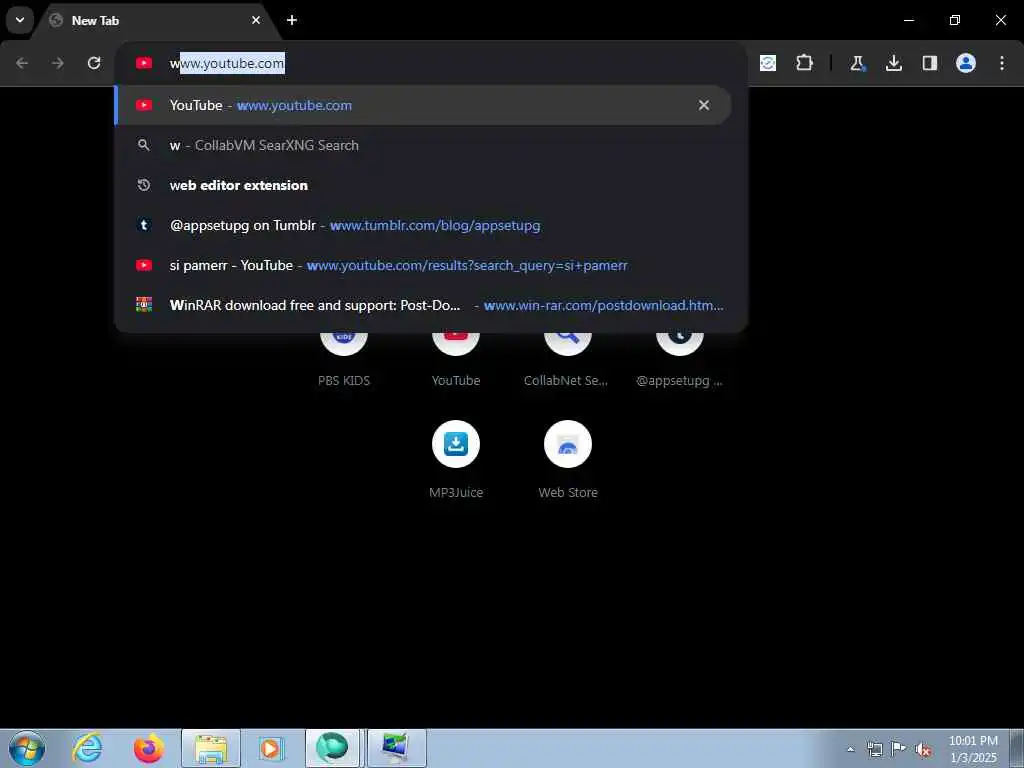Click the Tumblr favicon in suggestions
Viewport: 1024px width, 768px height.
click(x=144, y=225)
